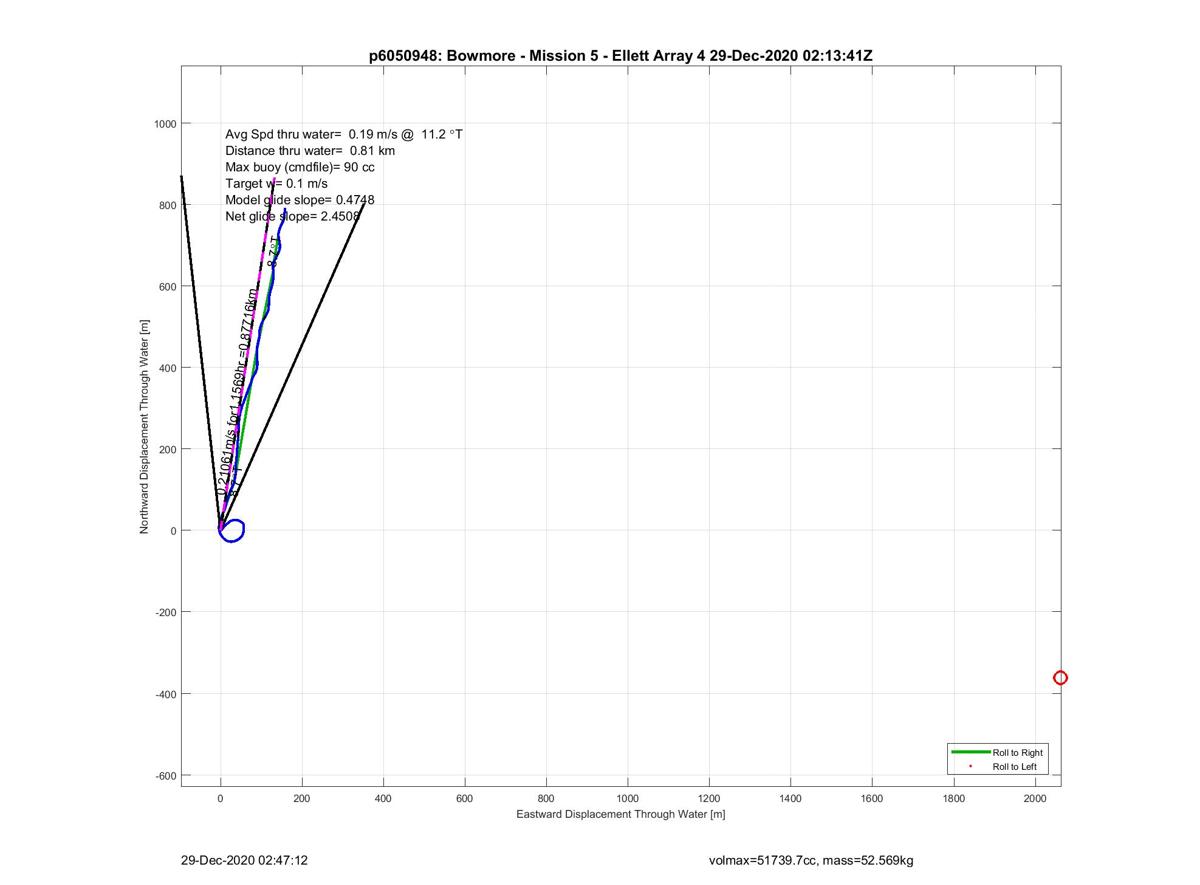Click the 1000 tick on the eastward axis

pos(628,799)
